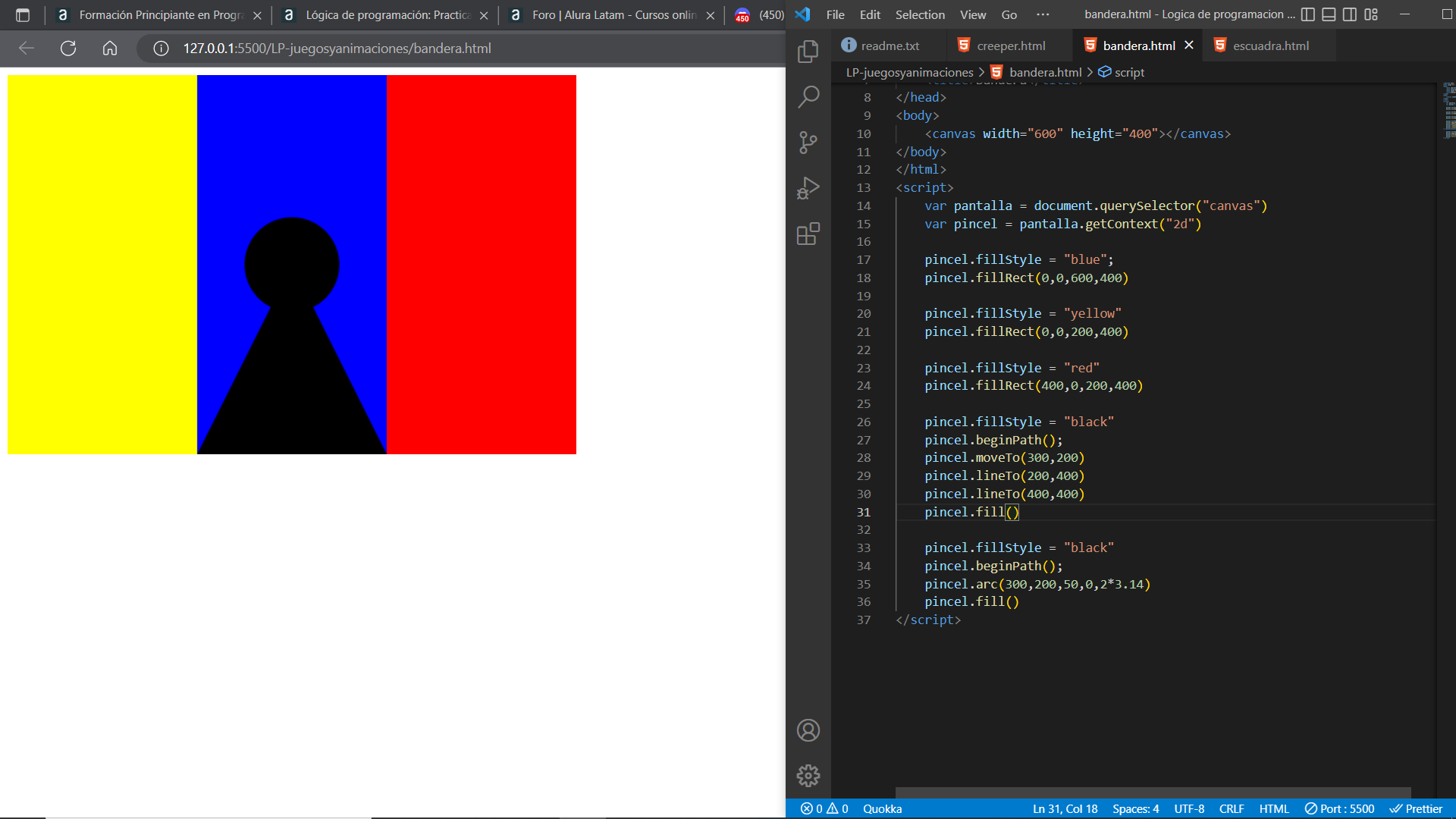
Task: Click the browser address bar URL
Action: pyautogui.click(x=337, y=49)
